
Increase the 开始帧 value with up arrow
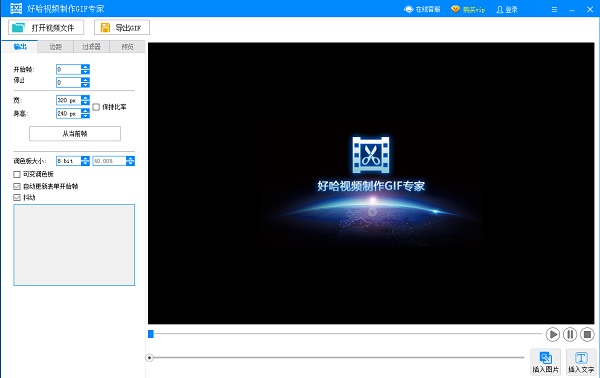[85, 67]
